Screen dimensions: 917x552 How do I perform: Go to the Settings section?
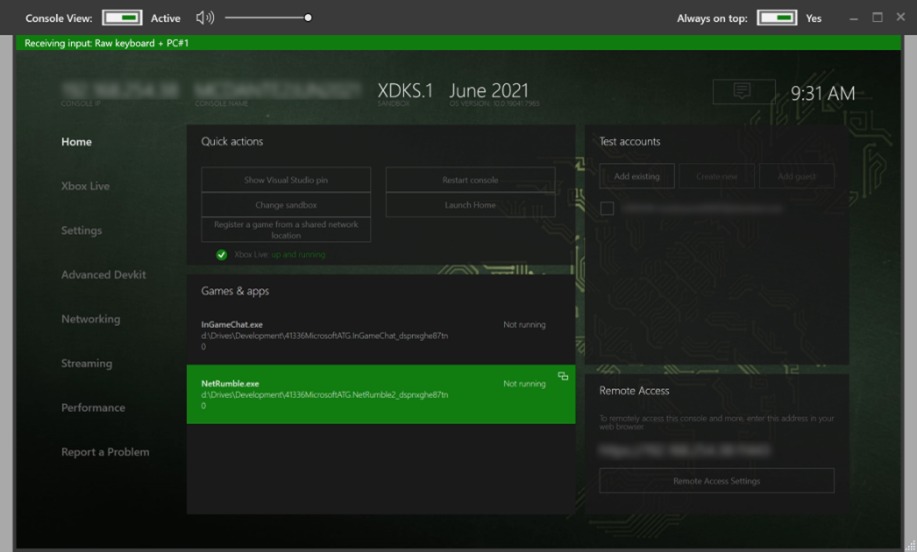pos(81,230)
